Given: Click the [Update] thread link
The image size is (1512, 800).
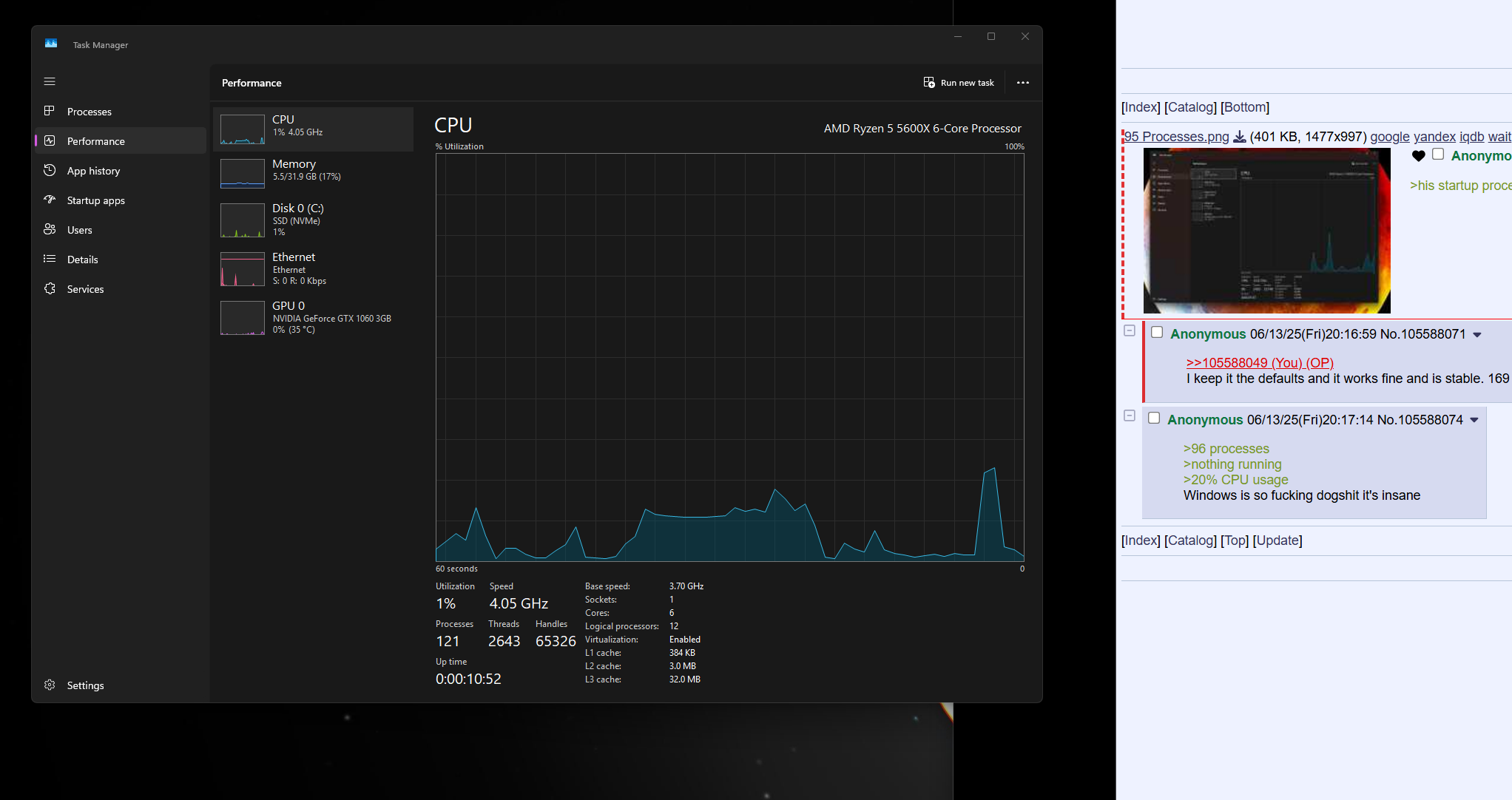Looking at the screenshot, I should tap(1278, 540).
